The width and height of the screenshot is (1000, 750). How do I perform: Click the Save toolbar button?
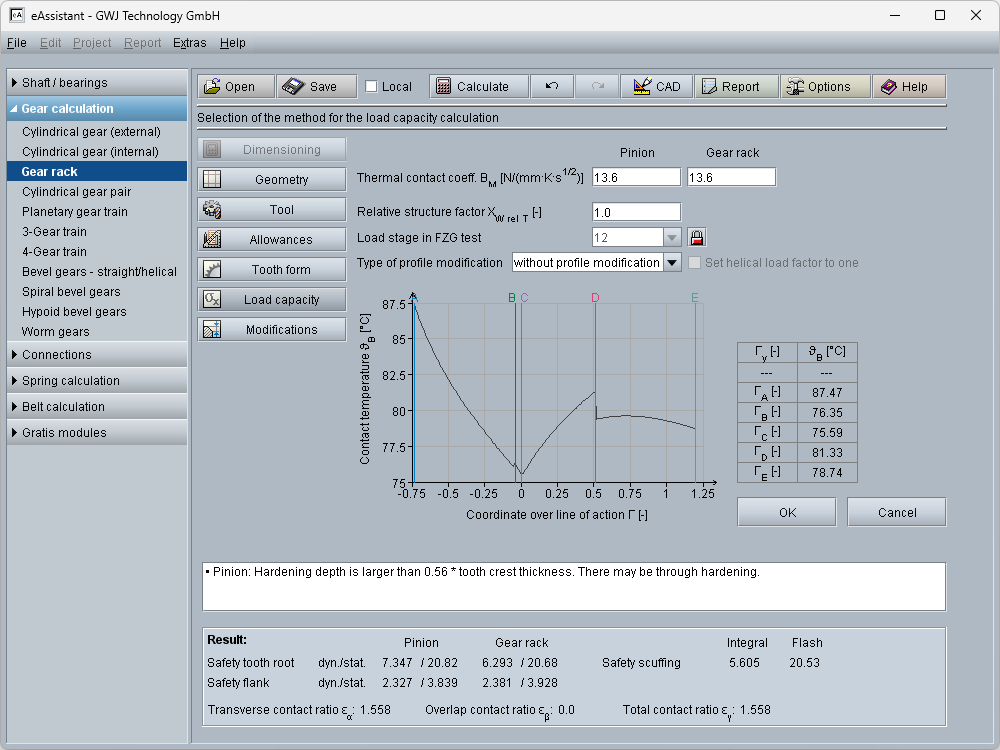[314, 87]
